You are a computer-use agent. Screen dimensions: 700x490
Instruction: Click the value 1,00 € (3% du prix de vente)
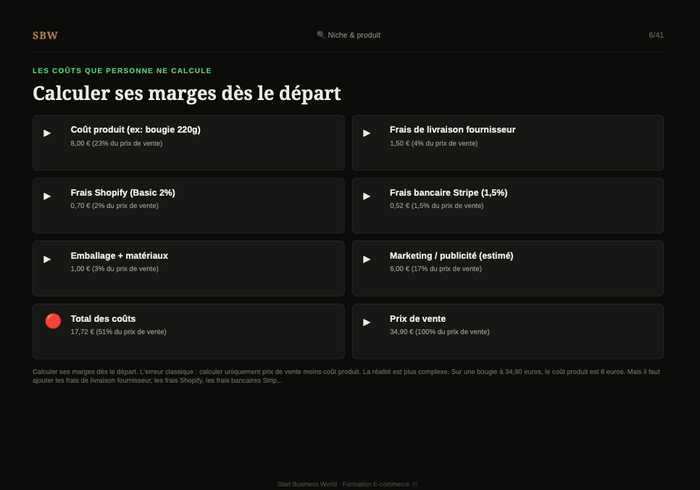click(114, 269)
